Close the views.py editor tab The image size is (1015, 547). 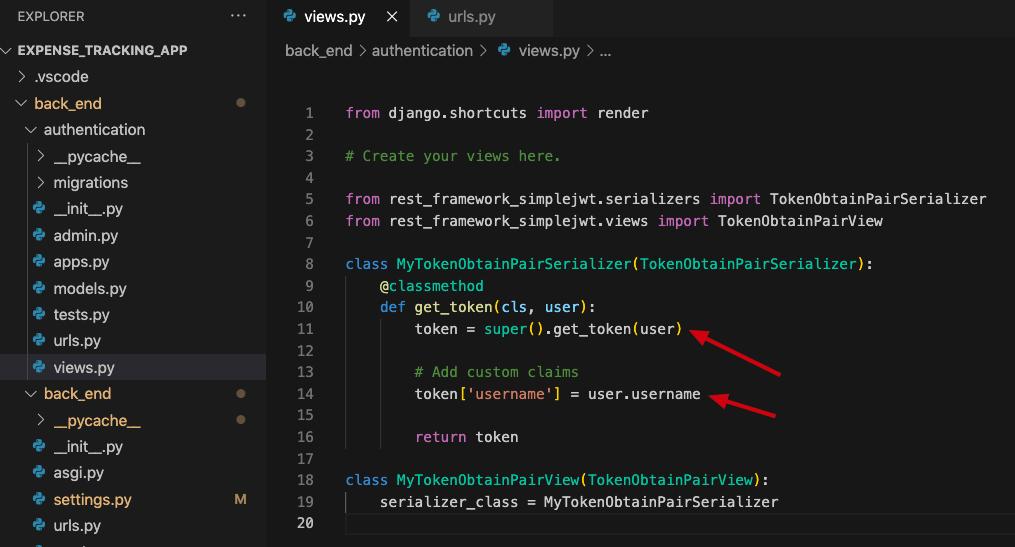(x=391, y=17)
